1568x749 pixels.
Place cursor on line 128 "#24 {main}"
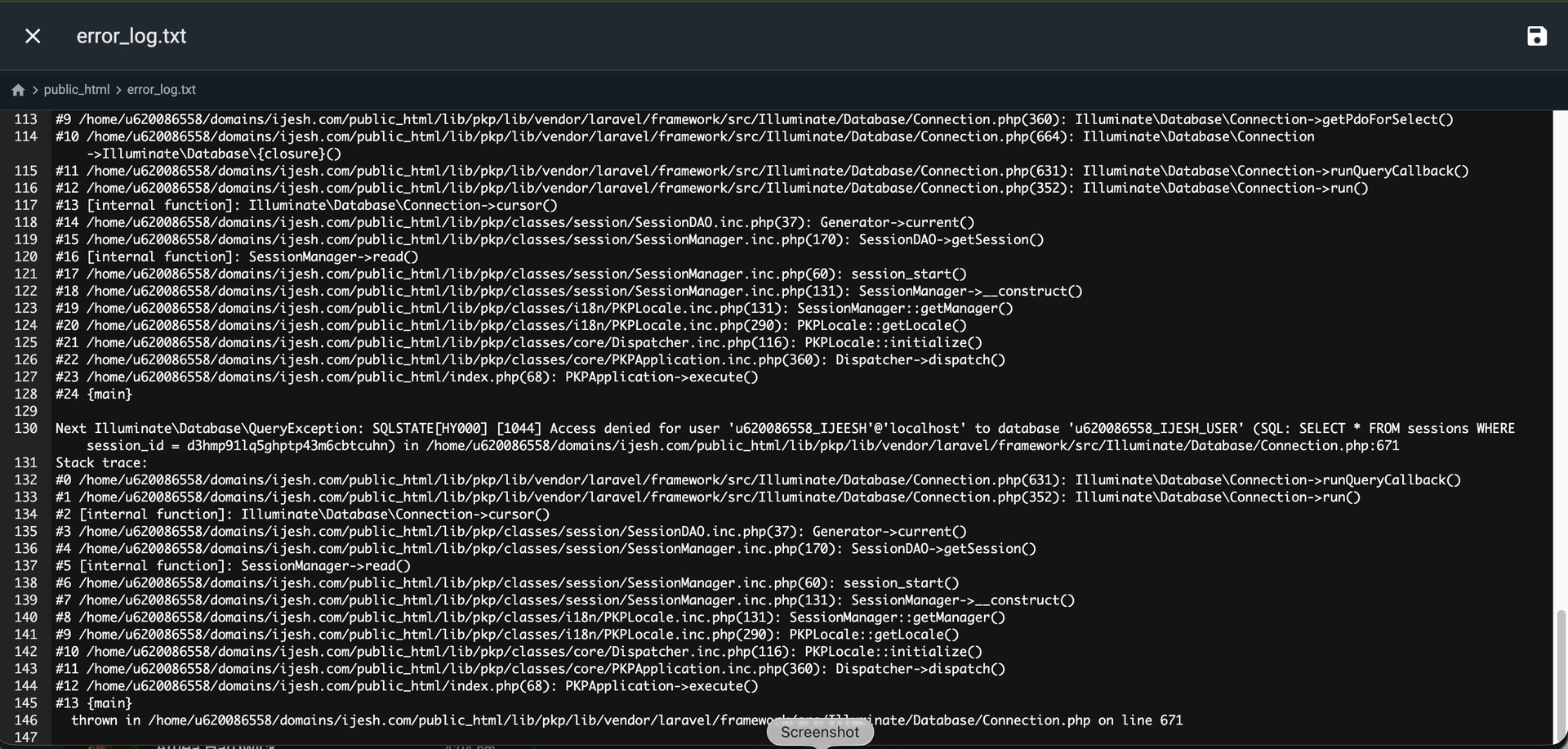coord(94,394)
